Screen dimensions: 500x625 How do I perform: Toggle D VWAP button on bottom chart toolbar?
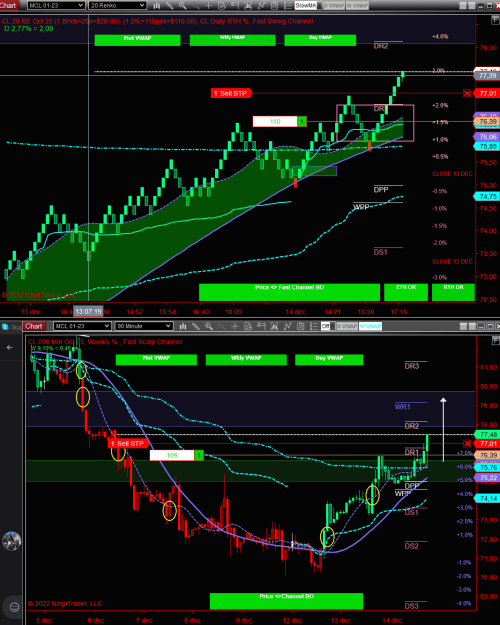coord(347,326)
